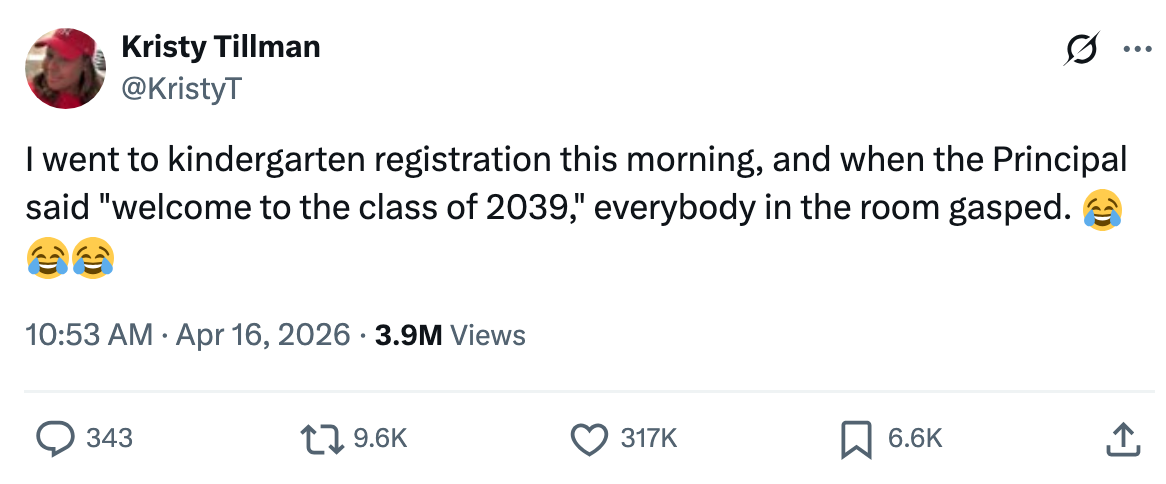Viewport: 1166px width, 484px height.
Task: Click the 317K likes count
Action: [649, 437]
